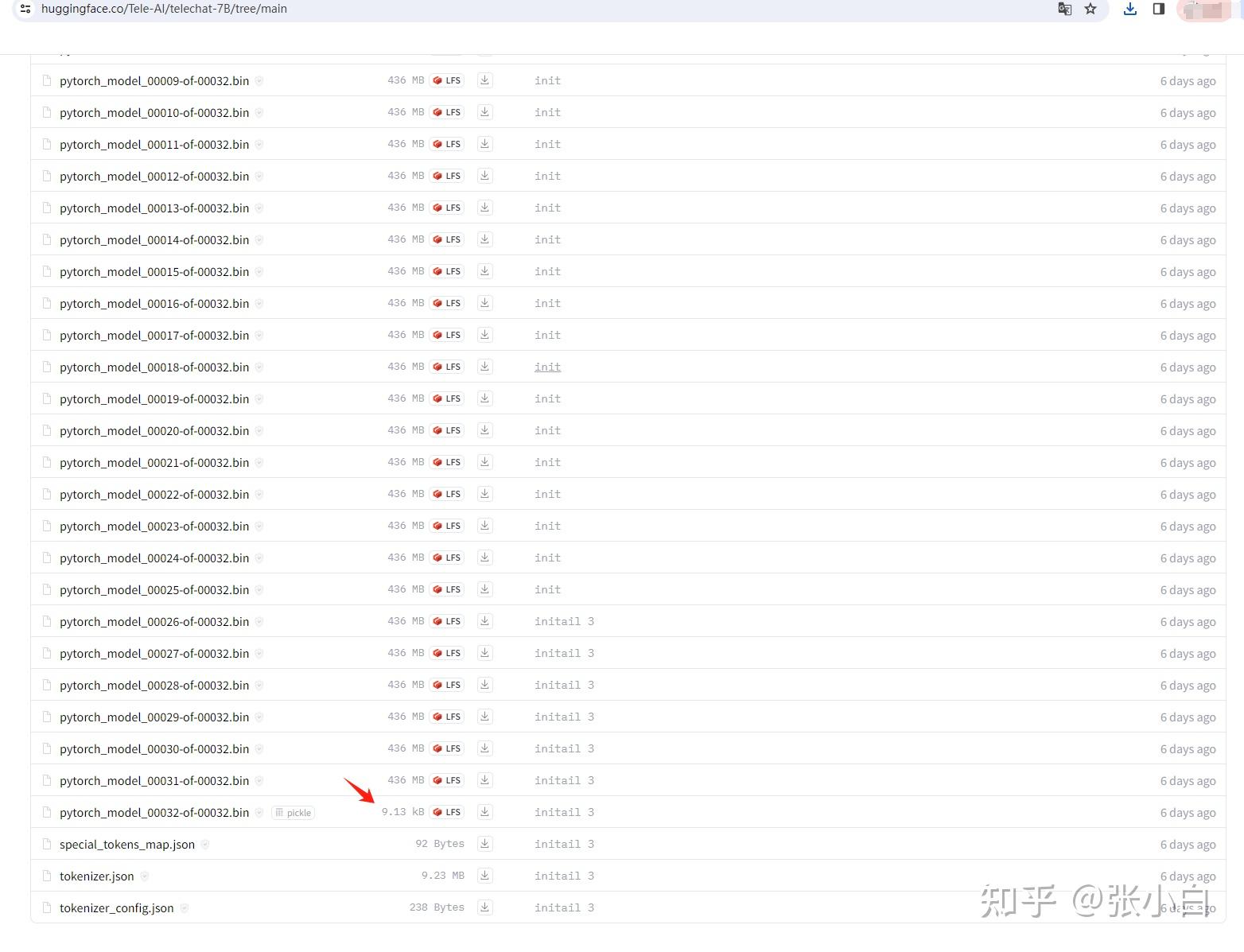
Task: Download pytorch_model_00018-of-00032.bin via download icon
Action: 484,367
